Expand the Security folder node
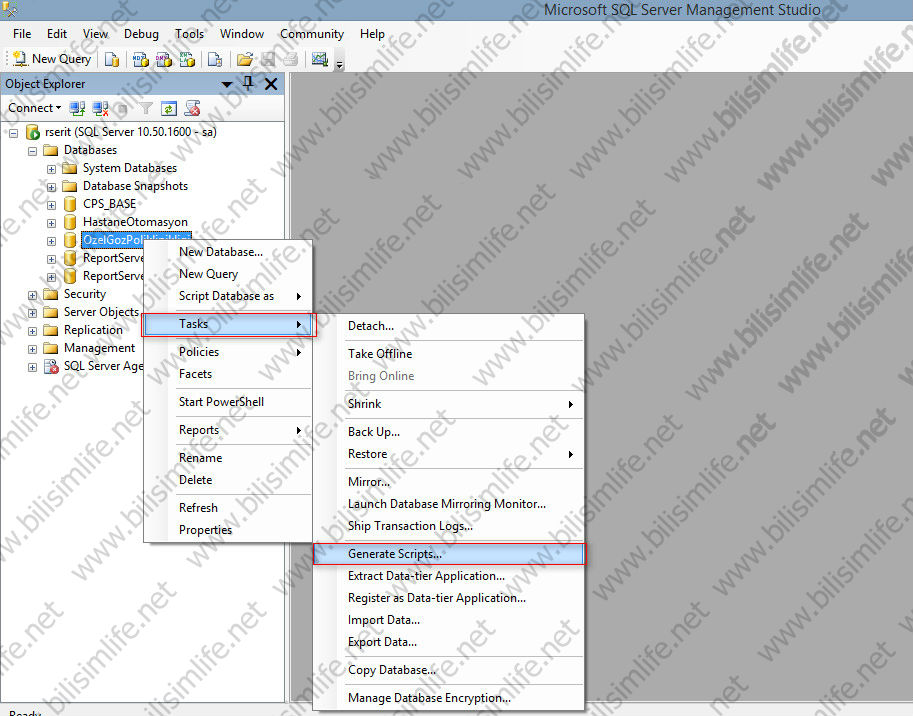The image size is (913, 716). (x=33, y=296)
